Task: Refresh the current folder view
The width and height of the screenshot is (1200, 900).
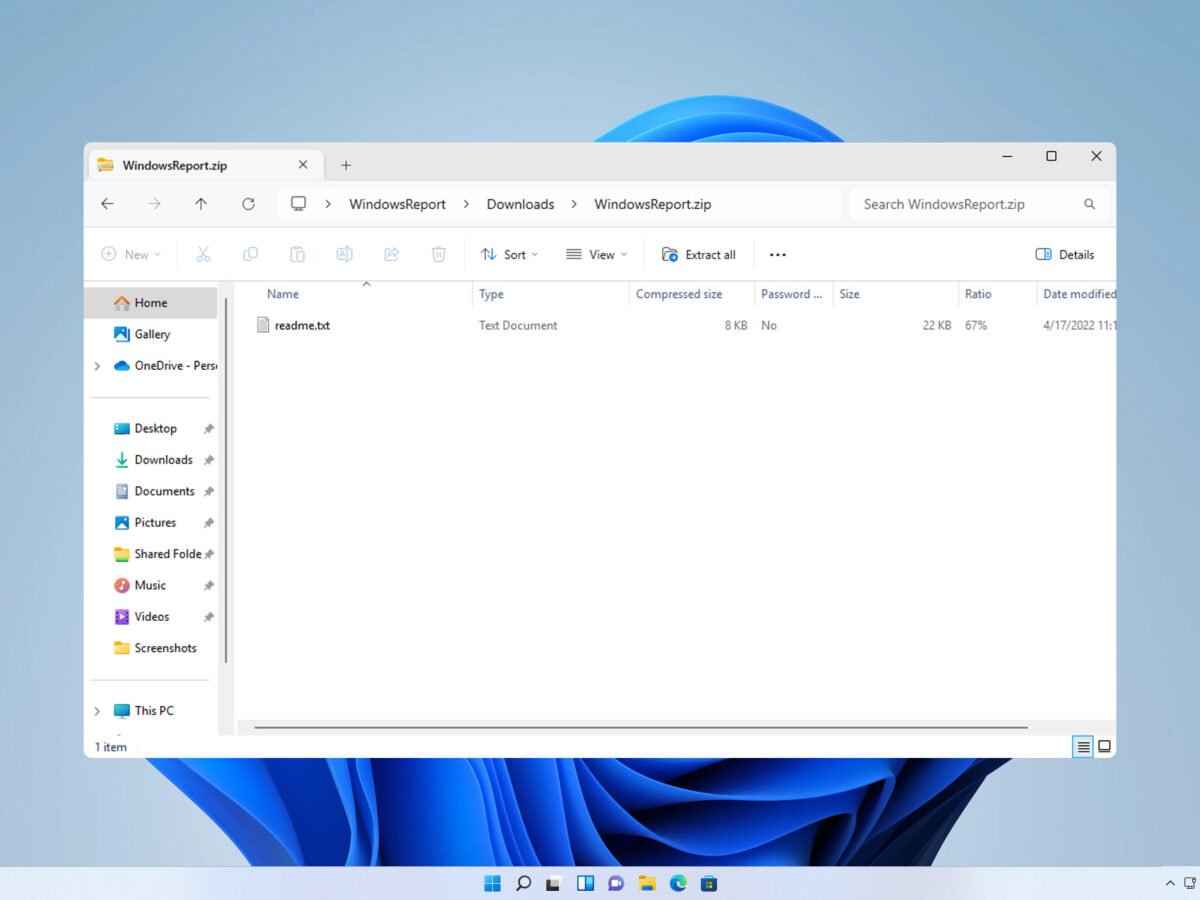Action: point(248,204)
